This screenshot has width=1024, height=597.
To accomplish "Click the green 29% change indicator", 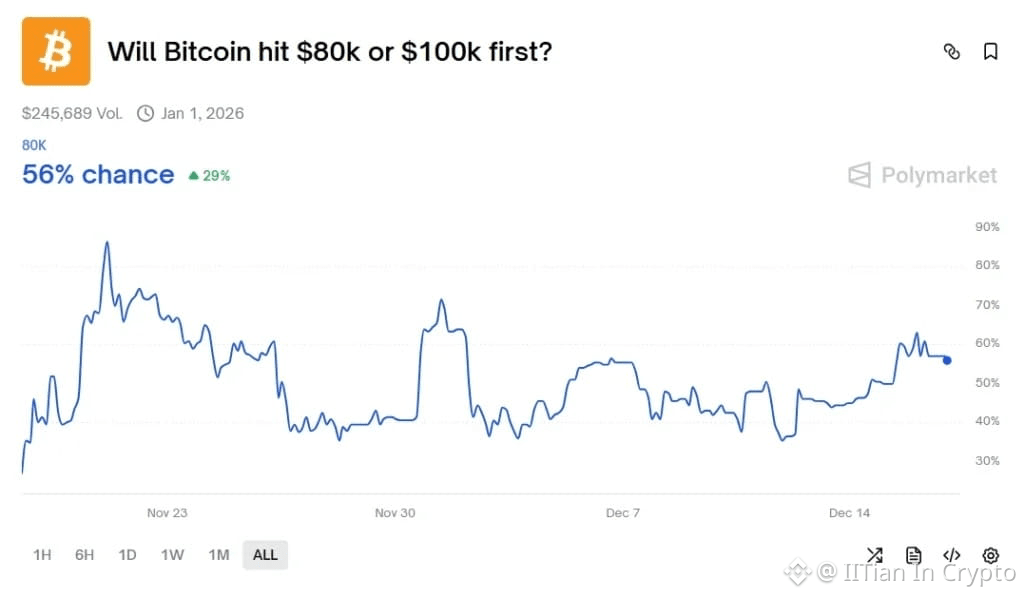I will point(209,176).
